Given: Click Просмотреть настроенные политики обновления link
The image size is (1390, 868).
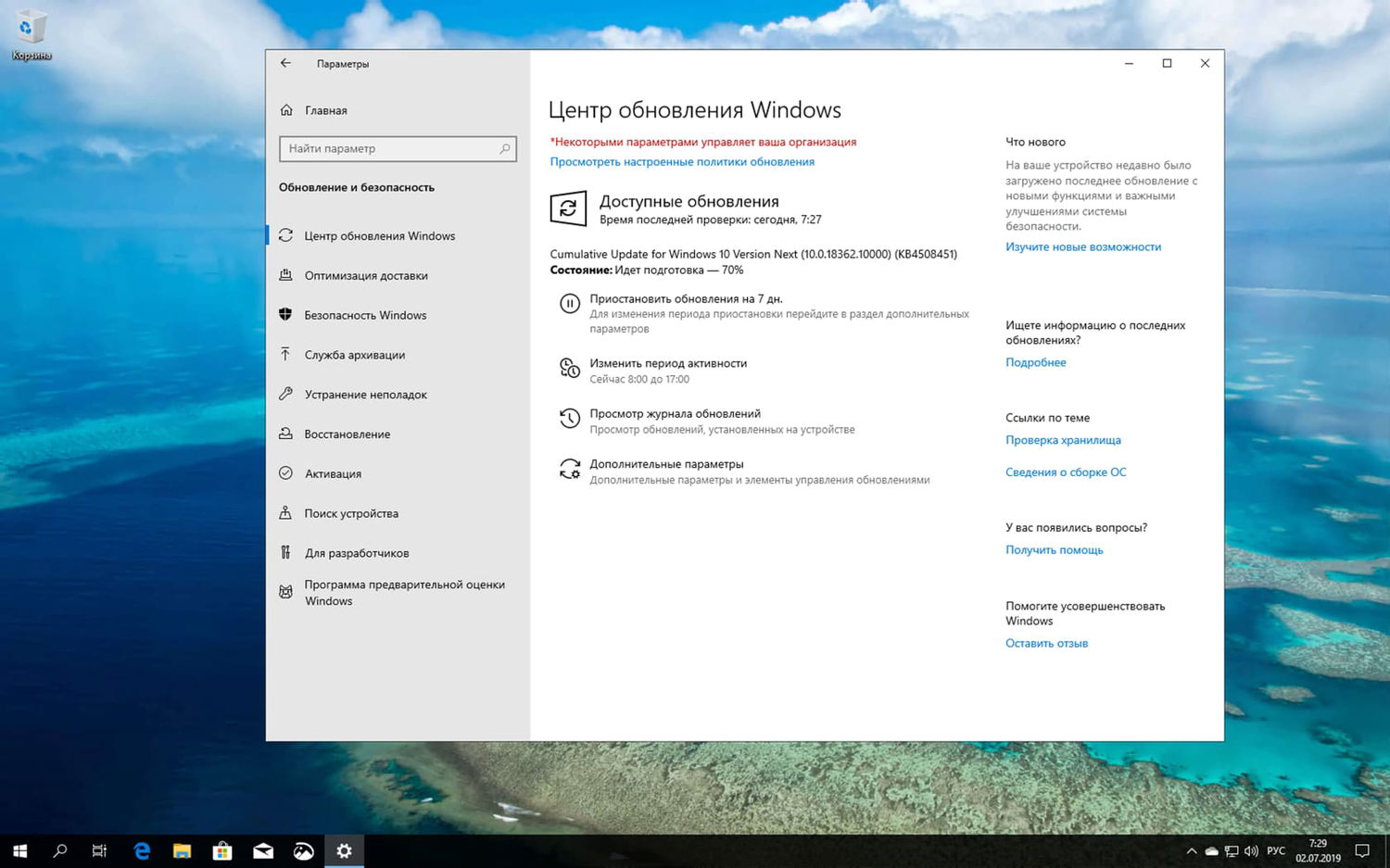Looking at the screenshot, I should point(682,161).
